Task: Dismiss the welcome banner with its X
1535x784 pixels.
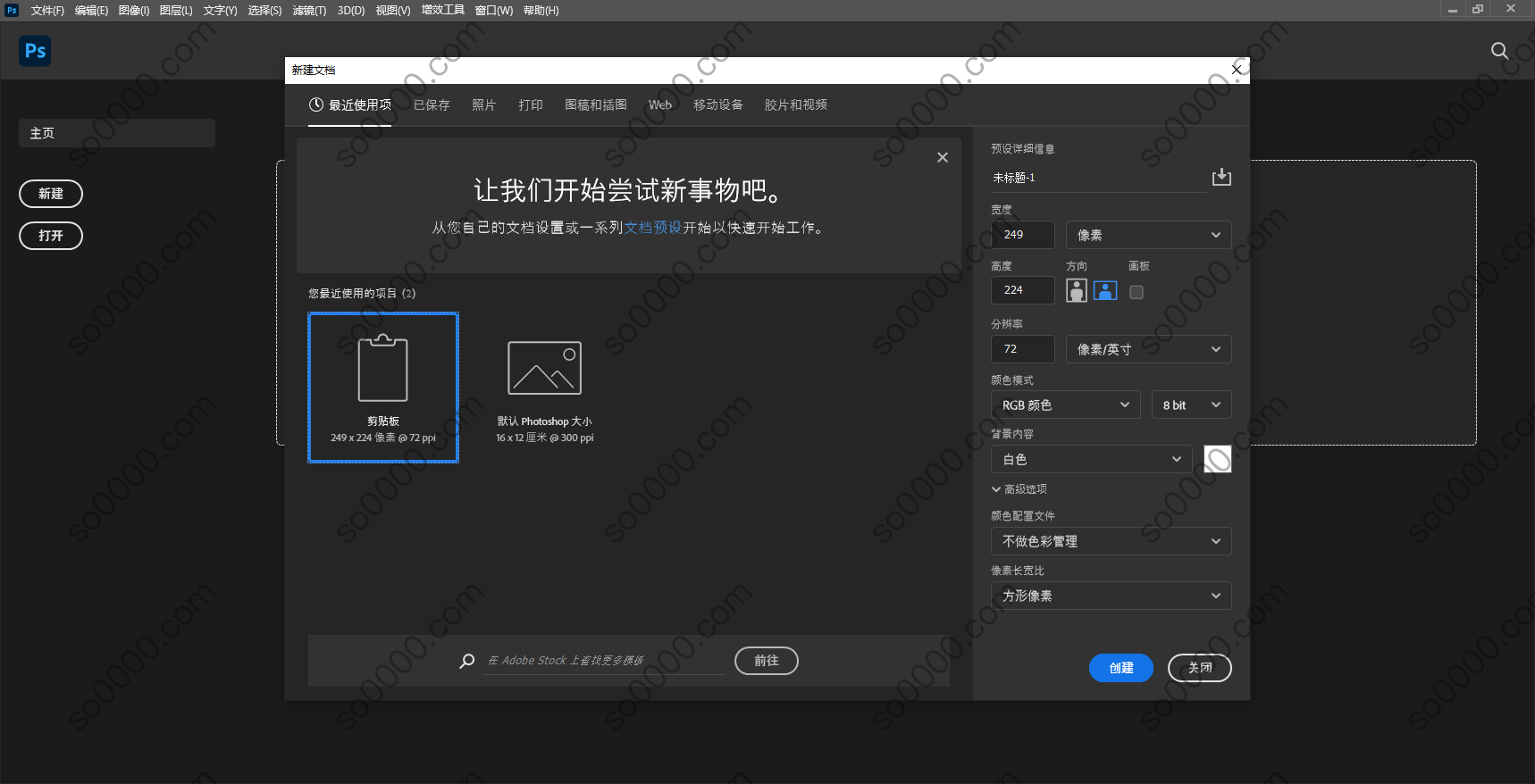Action: point(943,157)
